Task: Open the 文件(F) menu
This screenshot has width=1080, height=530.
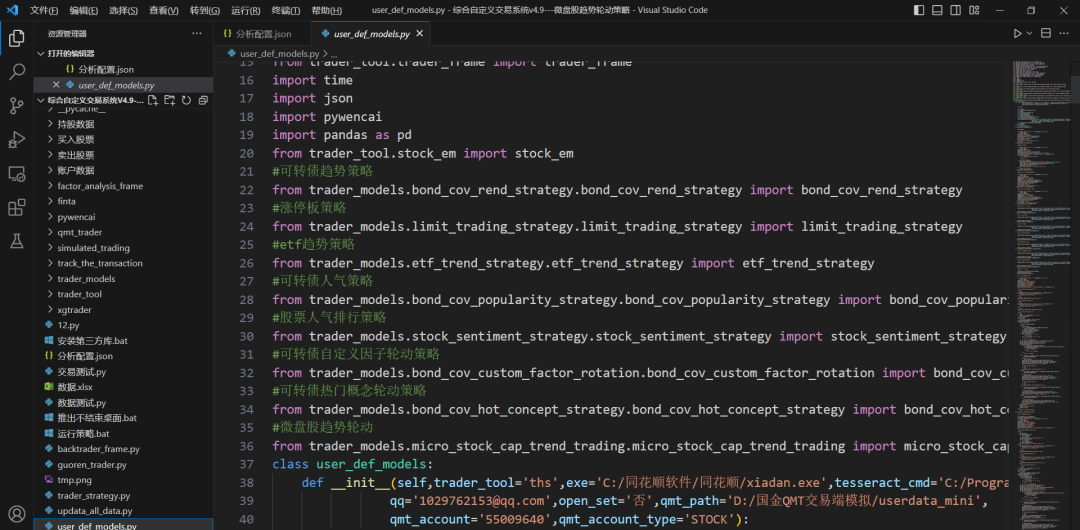Action: pyautogui.click(x=43, y=10)
